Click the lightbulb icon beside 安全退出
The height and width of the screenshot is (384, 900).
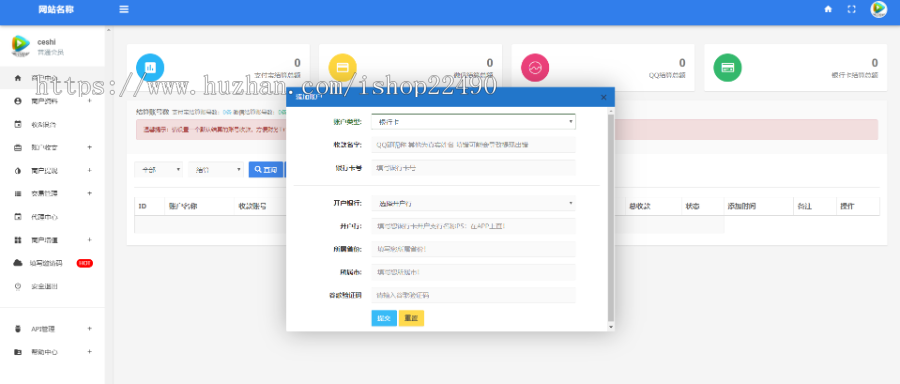pyautogui.click(x=18, y=286)
